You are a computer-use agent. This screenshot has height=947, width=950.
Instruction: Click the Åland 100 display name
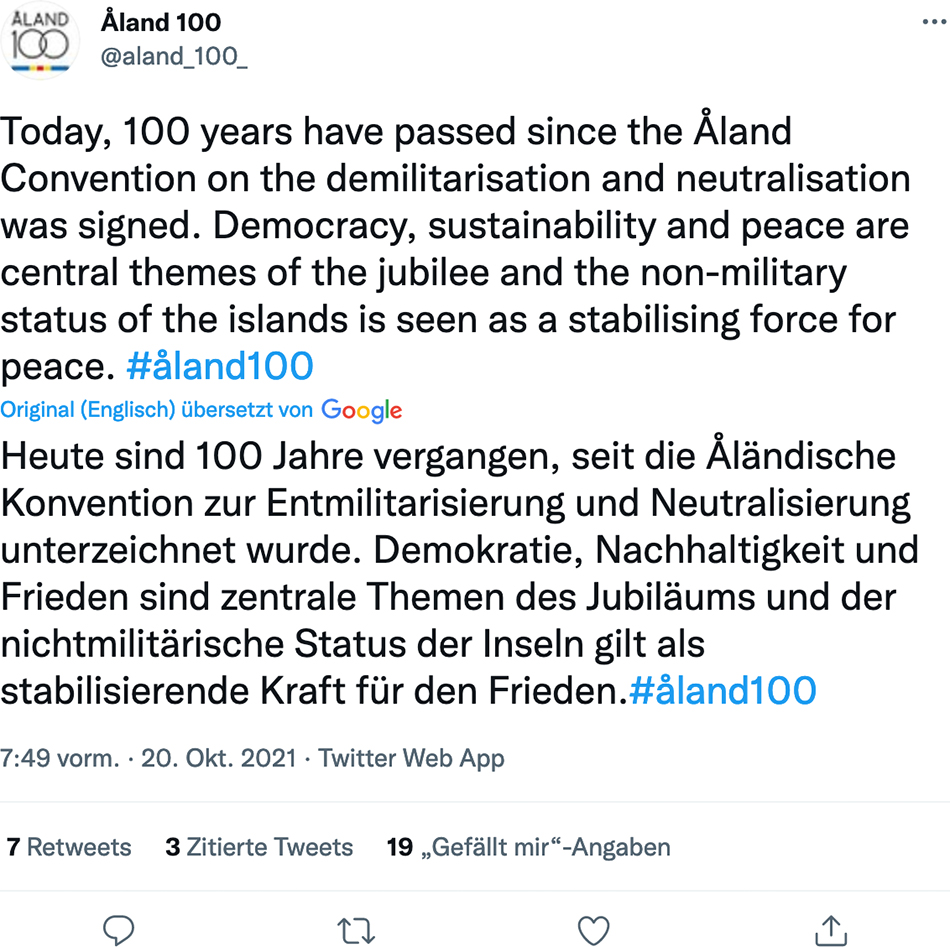click(161, 22)
